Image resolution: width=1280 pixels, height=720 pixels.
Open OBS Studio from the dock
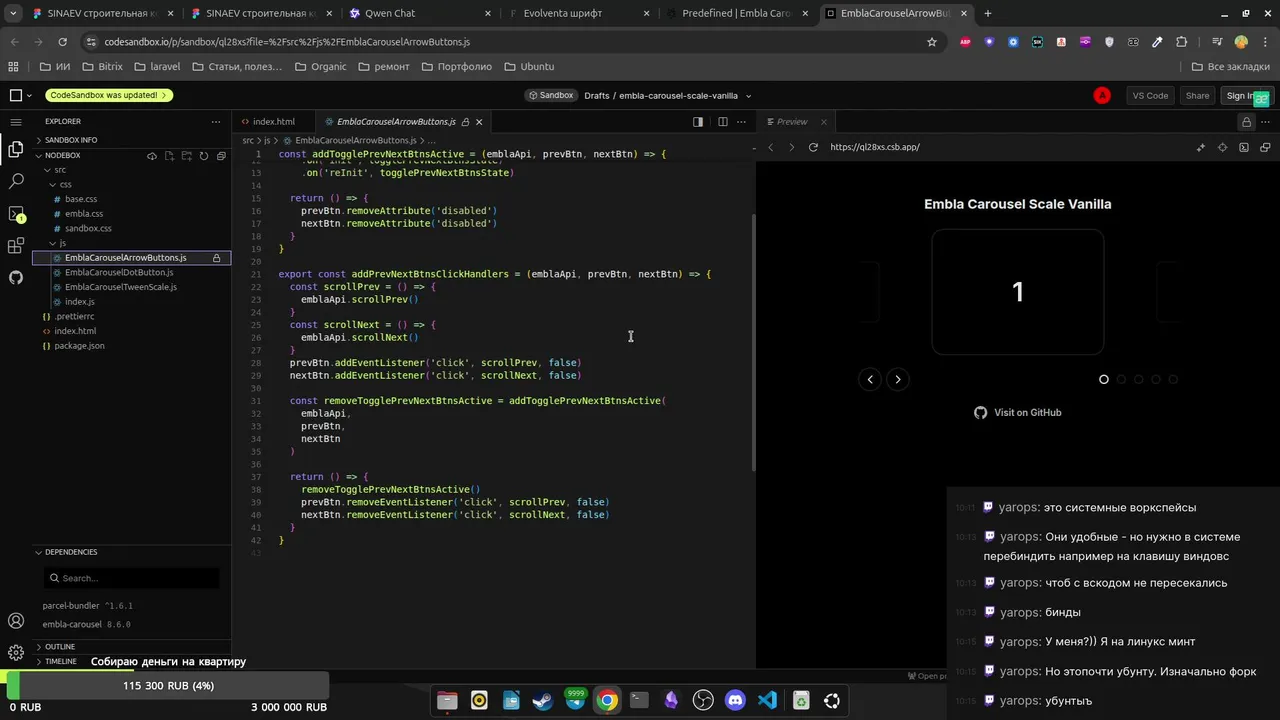pos(703,701)
